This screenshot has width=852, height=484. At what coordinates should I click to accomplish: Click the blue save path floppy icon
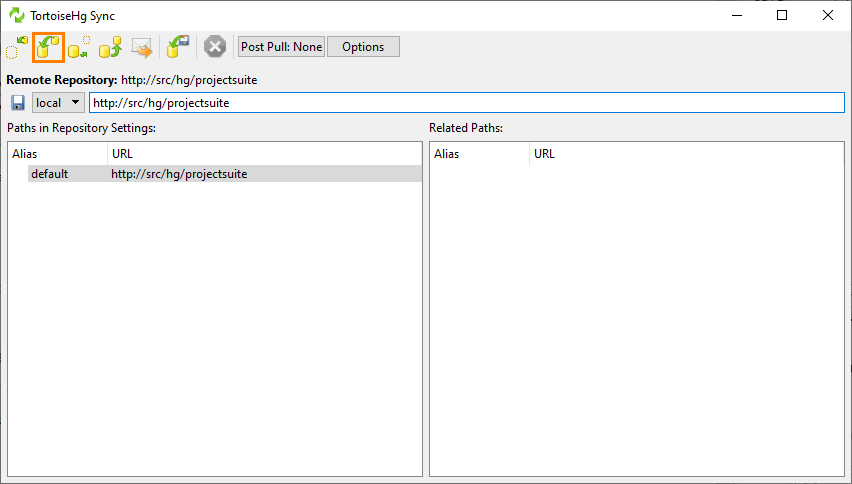pyautogui.click(x=18, y=103)
